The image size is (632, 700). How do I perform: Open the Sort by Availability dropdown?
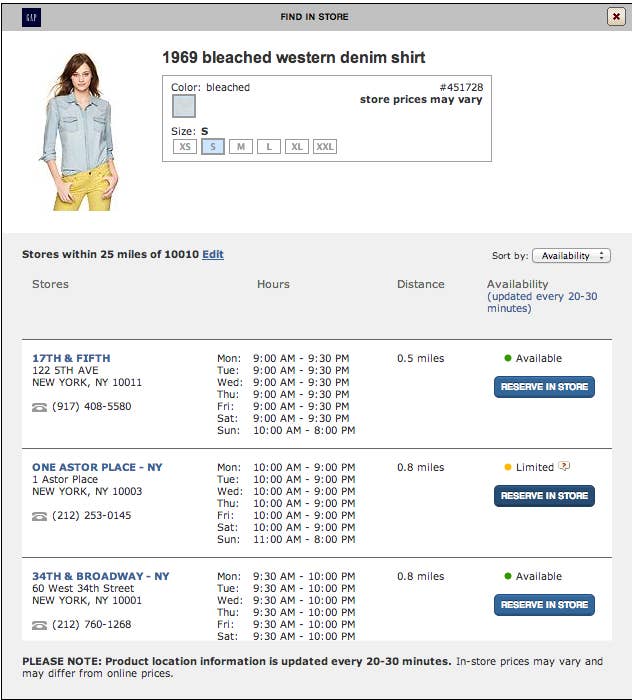571,256
